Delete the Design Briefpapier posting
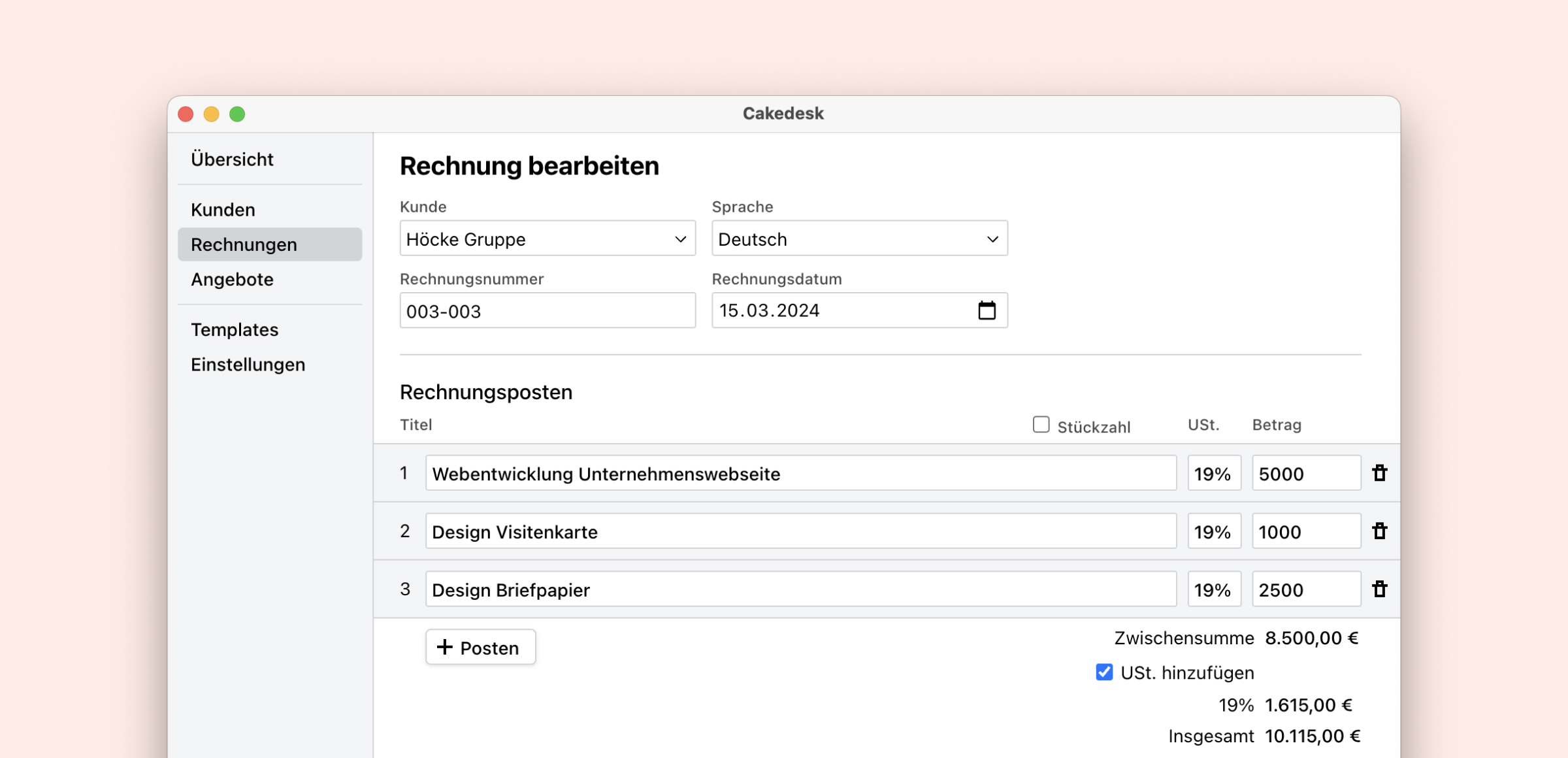 coord(1381,589)
